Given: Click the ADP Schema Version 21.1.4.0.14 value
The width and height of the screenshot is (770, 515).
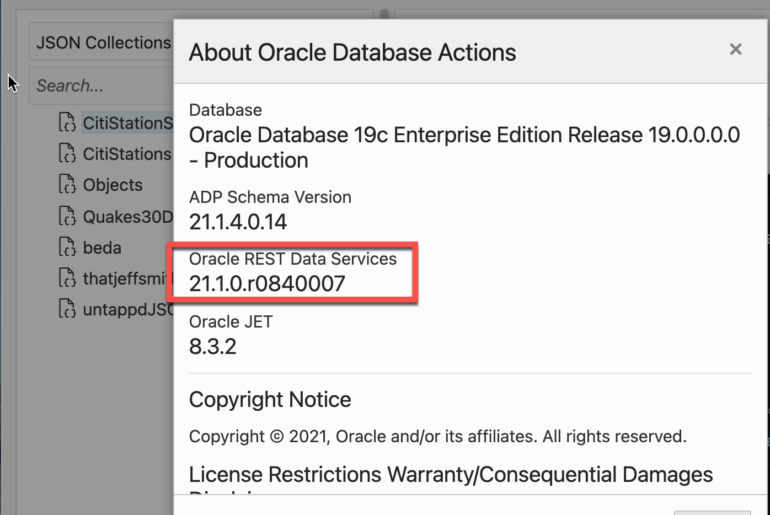Looking at the screenshot, I should tap(238, 222).
